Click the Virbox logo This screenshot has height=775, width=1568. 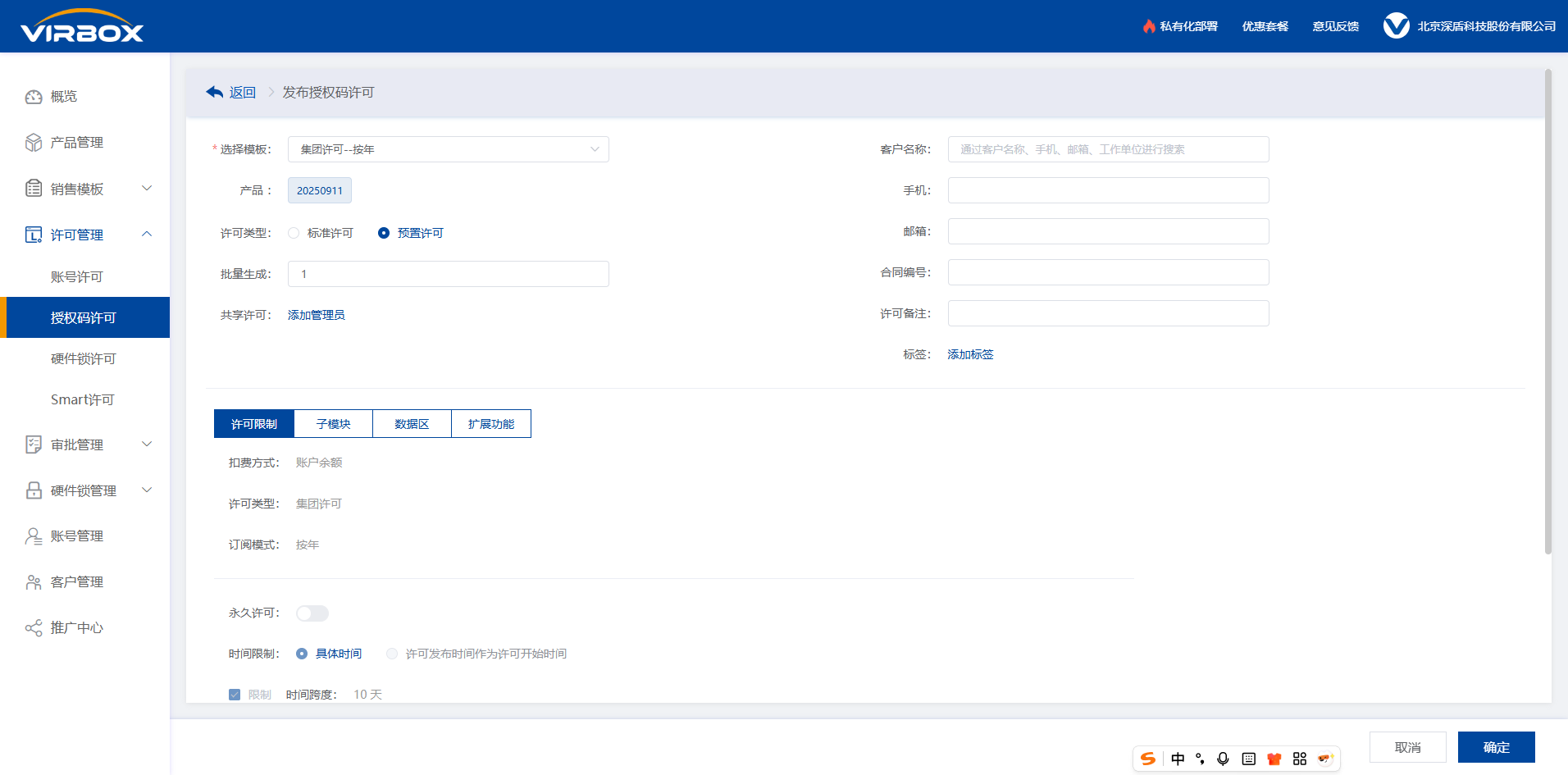(82, 25)
